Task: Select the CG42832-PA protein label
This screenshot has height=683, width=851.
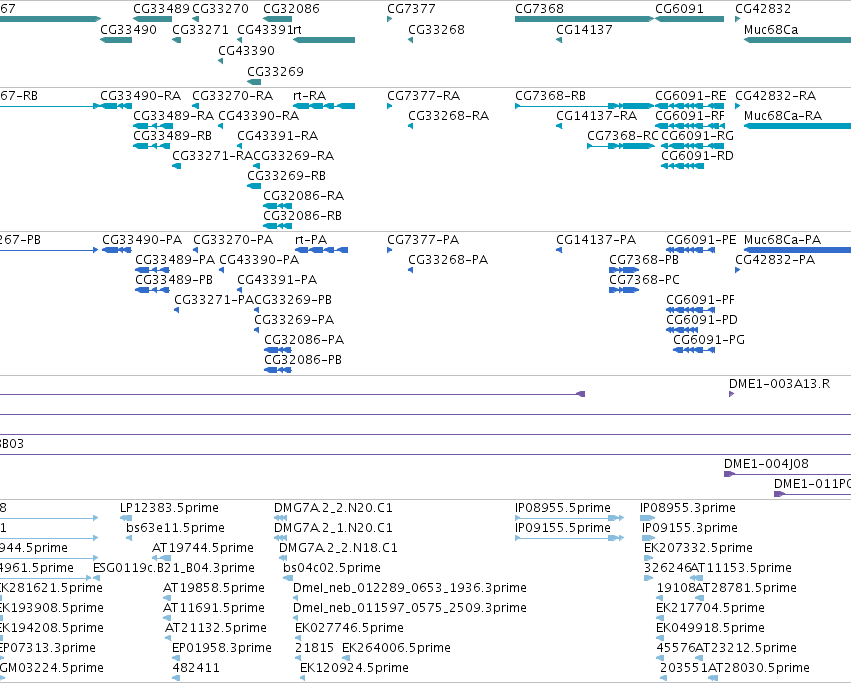Action: [775, 260]
